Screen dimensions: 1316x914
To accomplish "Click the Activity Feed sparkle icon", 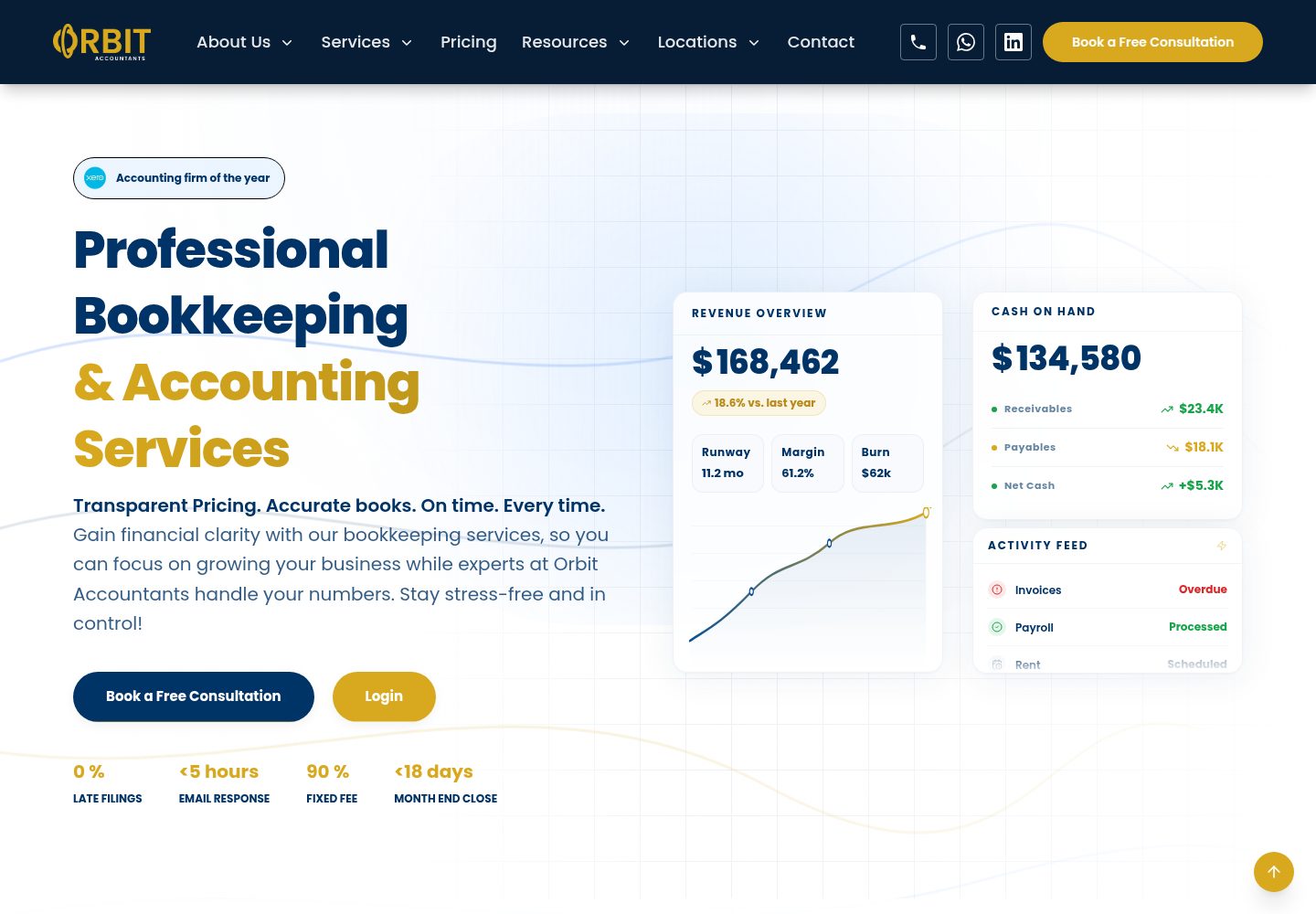I will [x=1222, y=546].
